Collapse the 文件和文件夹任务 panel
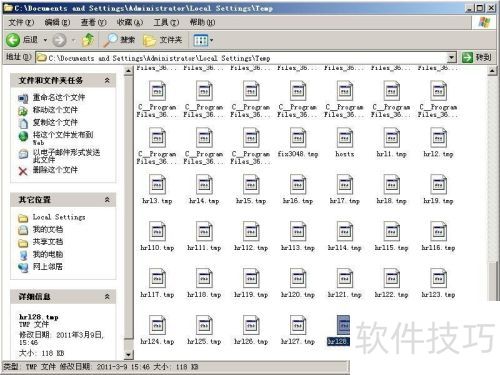The image size is (500, 375). 107,80
